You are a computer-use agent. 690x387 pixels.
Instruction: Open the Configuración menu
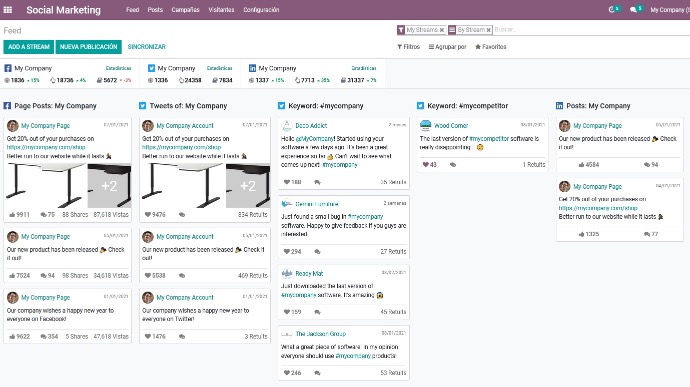[x=261, y=10]
